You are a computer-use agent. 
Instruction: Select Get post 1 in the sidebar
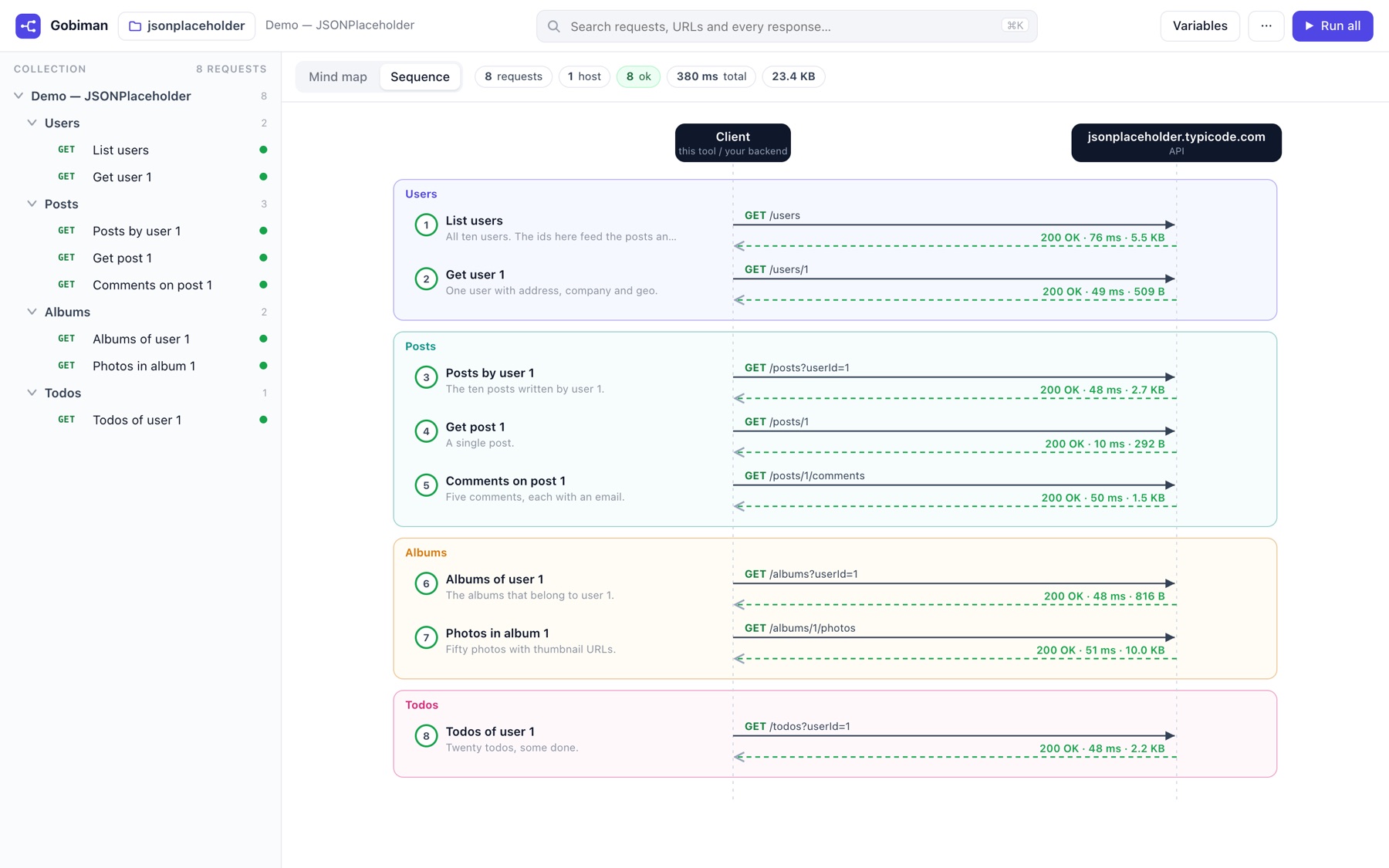(x=140, y=258)
